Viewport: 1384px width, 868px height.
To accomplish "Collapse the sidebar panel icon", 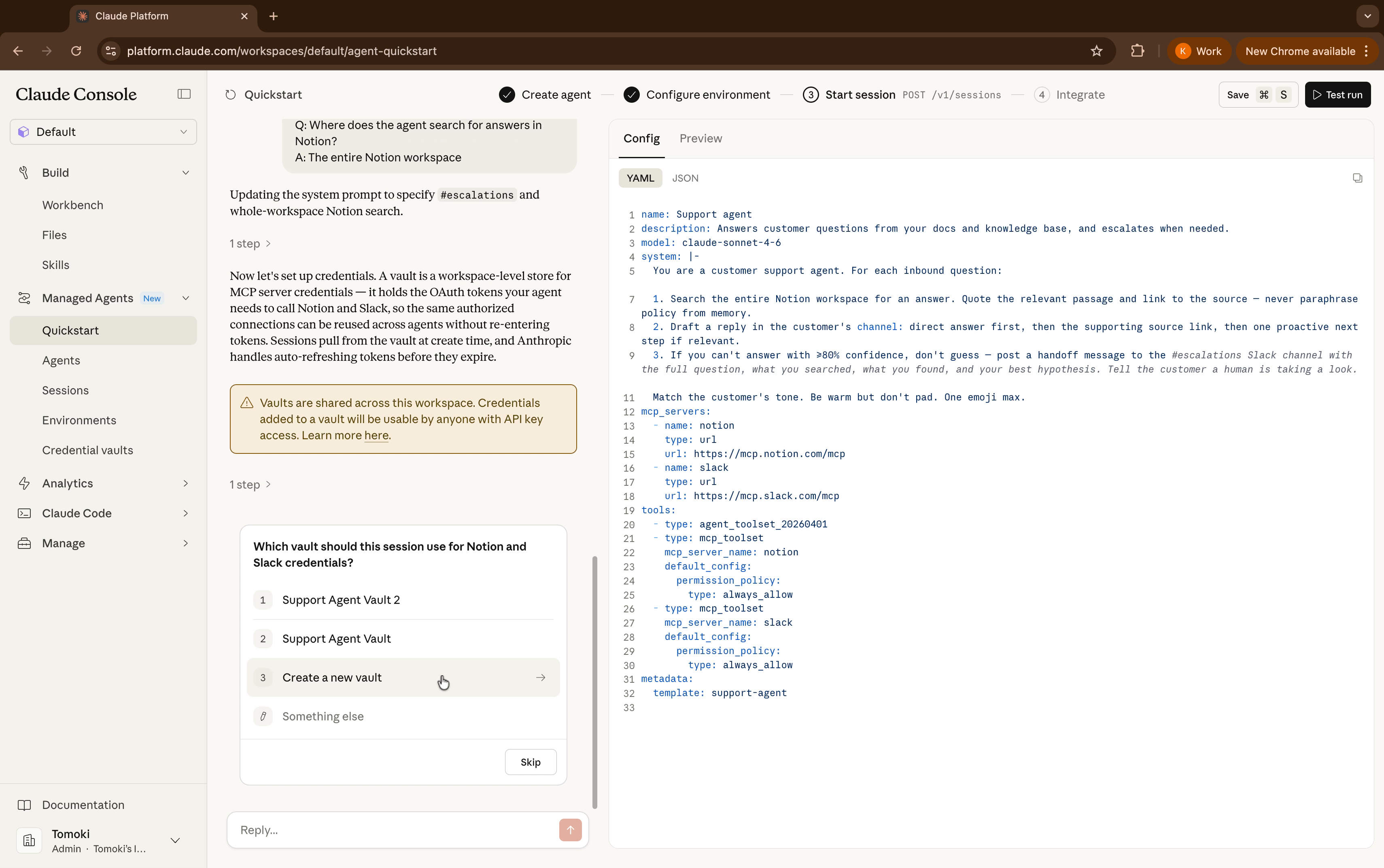I will 184,94.
